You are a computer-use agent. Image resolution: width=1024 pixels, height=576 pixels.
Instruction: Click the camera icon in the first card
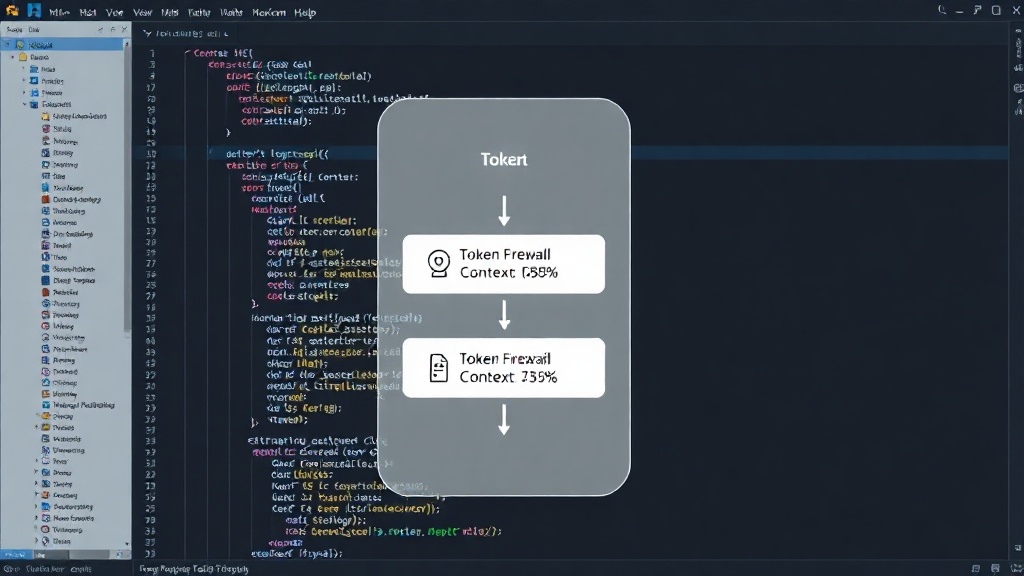[x=438, y=264]
